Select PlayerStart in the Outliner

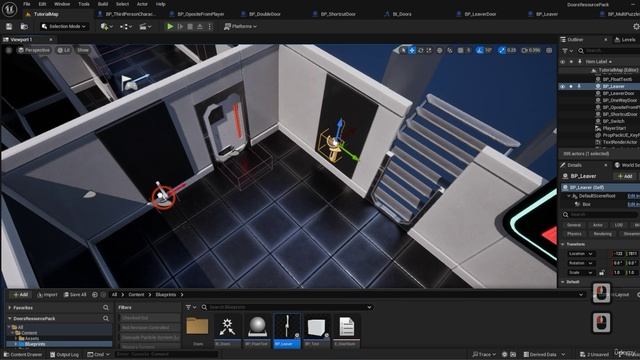pyautogui.click(x=614, y=128)
